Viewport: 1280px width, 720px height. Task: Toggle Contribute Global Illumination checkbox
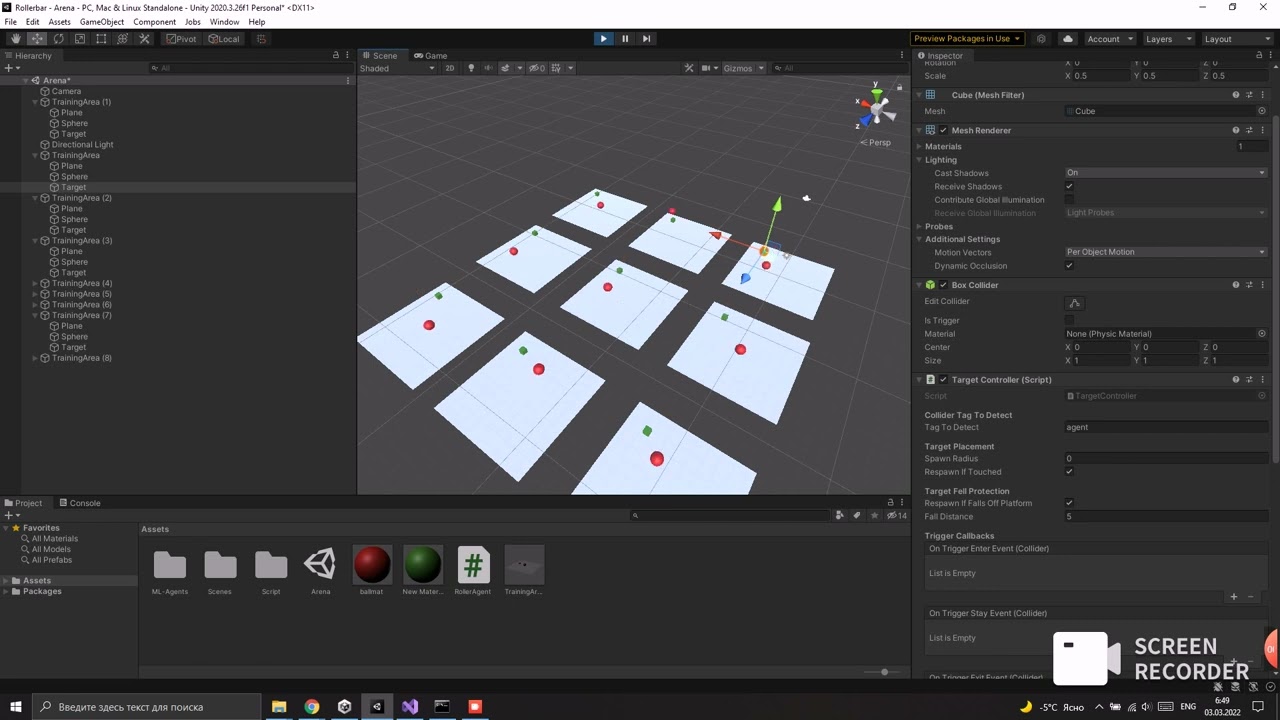click(1070, 200)
